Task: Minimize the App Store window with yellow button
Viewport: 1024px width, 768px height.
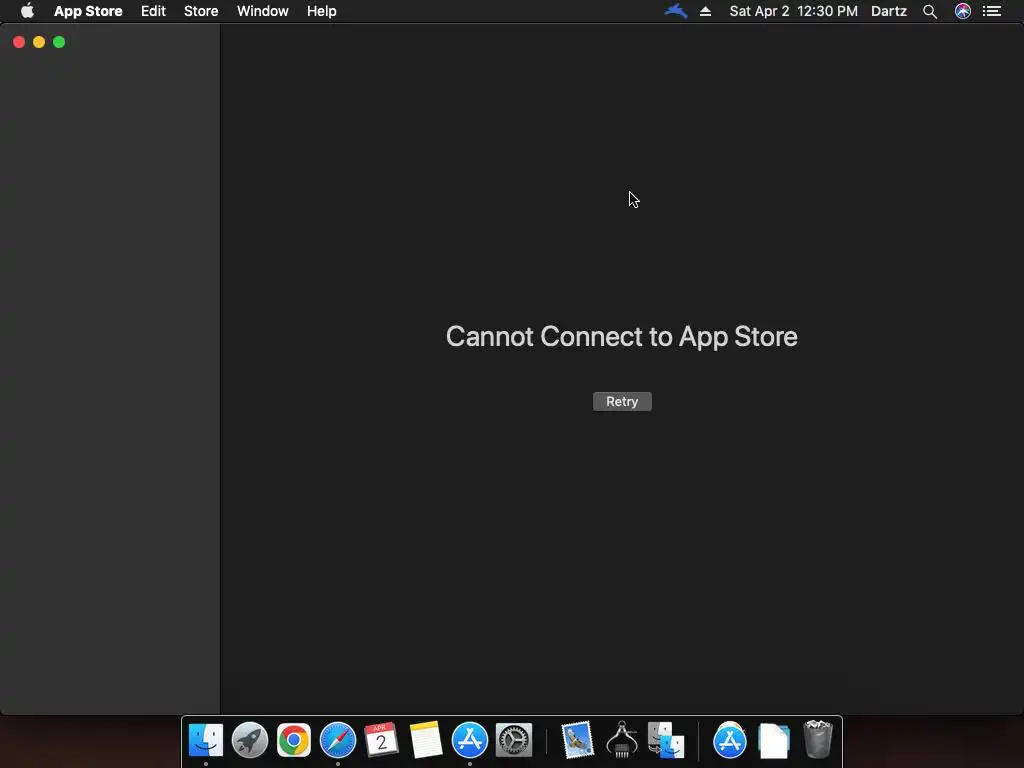Action: [x=39, y=42]
